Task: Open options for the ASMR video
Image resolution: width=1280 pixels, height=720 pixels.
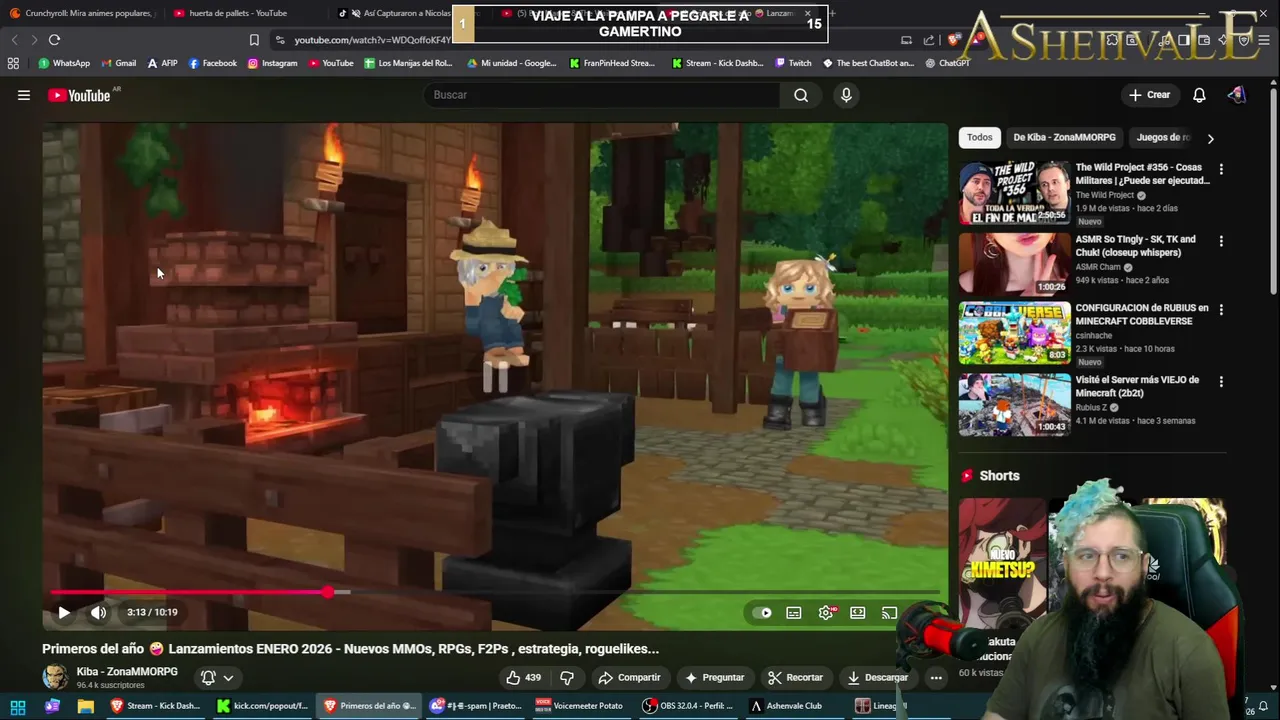Action: tap(1221, 241)
